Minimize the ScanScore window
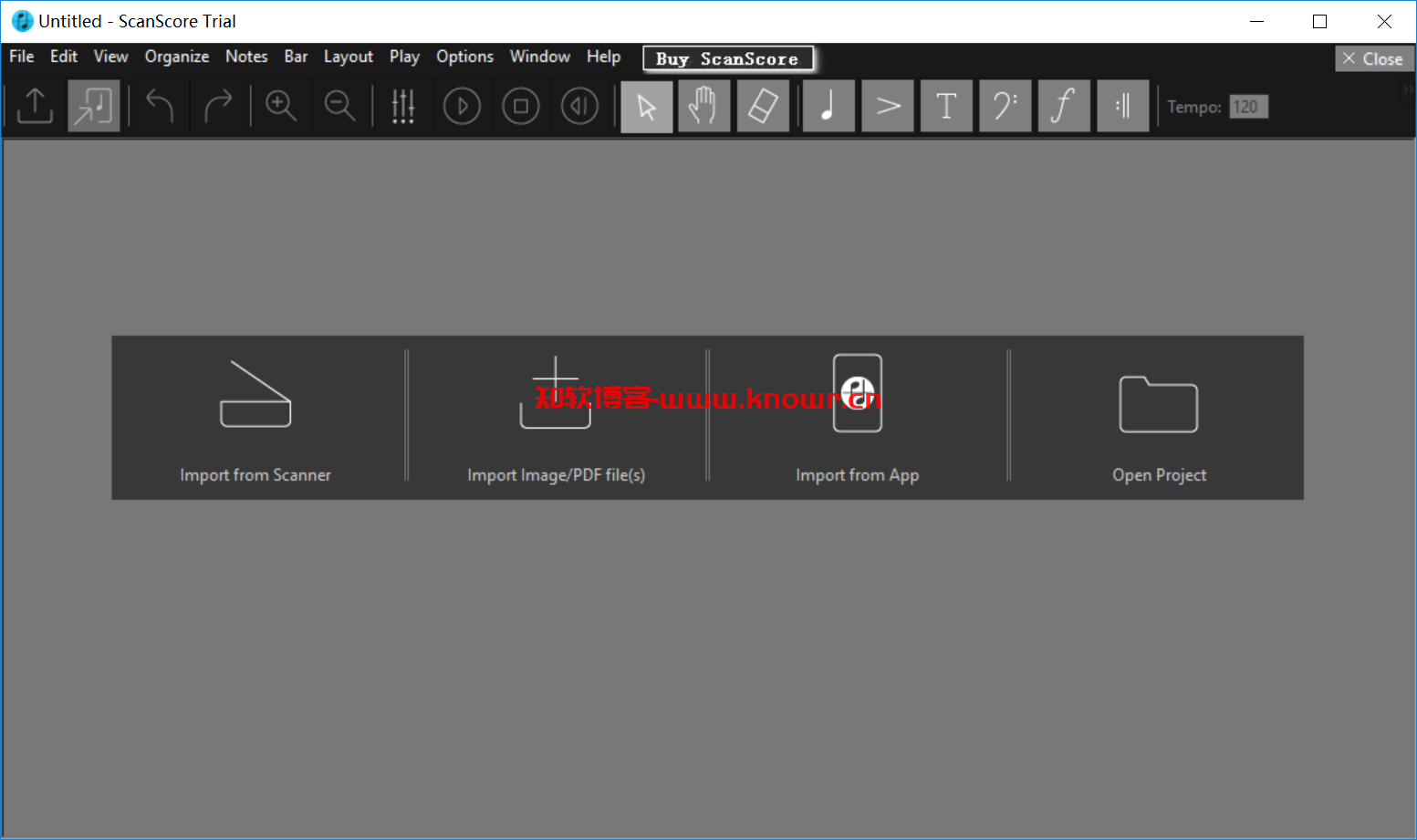This screenshot has height=840, width=1417. pyautogui.click(x=1256, y=21)
